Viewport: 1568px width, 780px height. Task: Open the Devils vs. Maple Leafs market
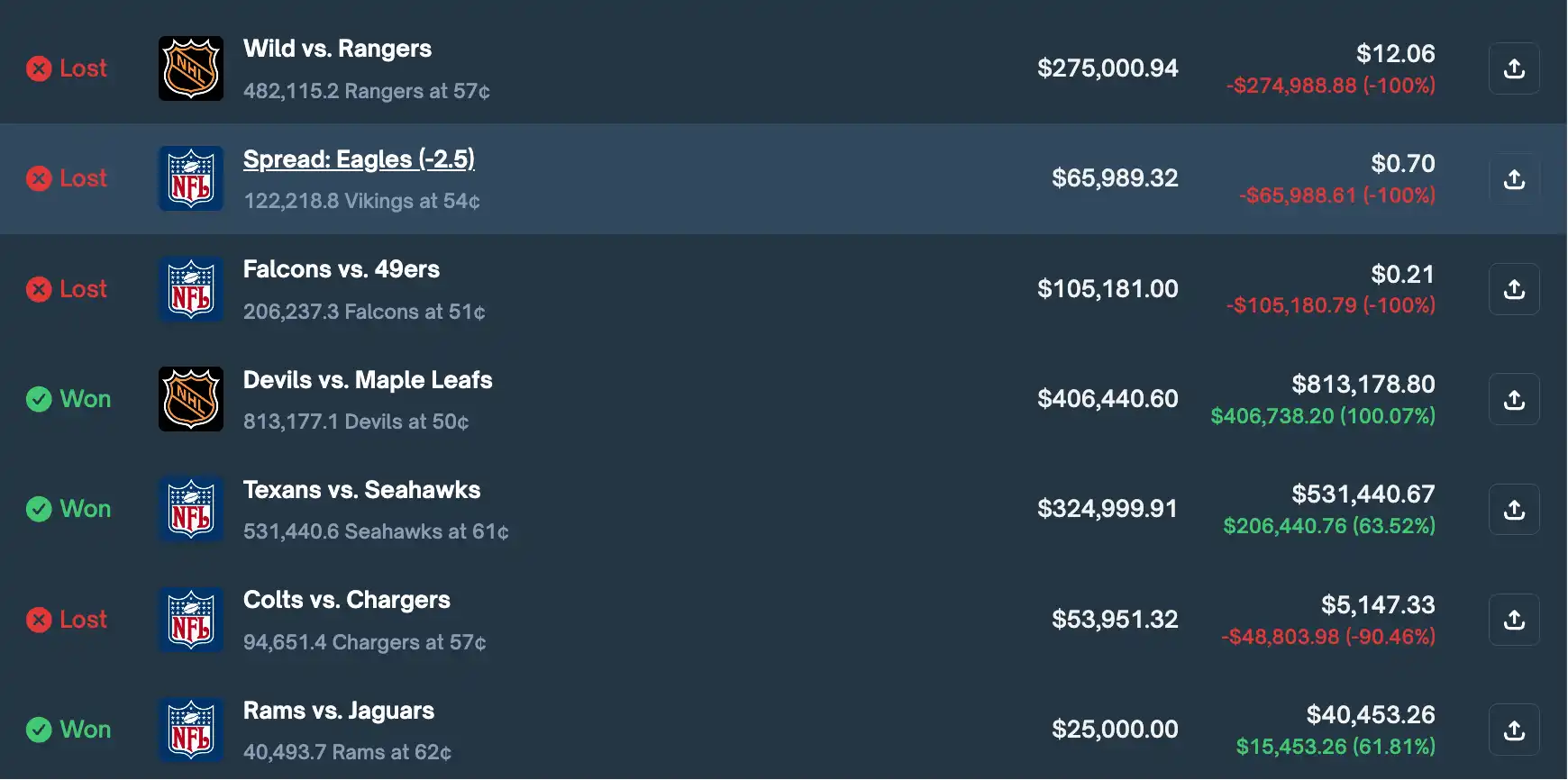(368, 380)
